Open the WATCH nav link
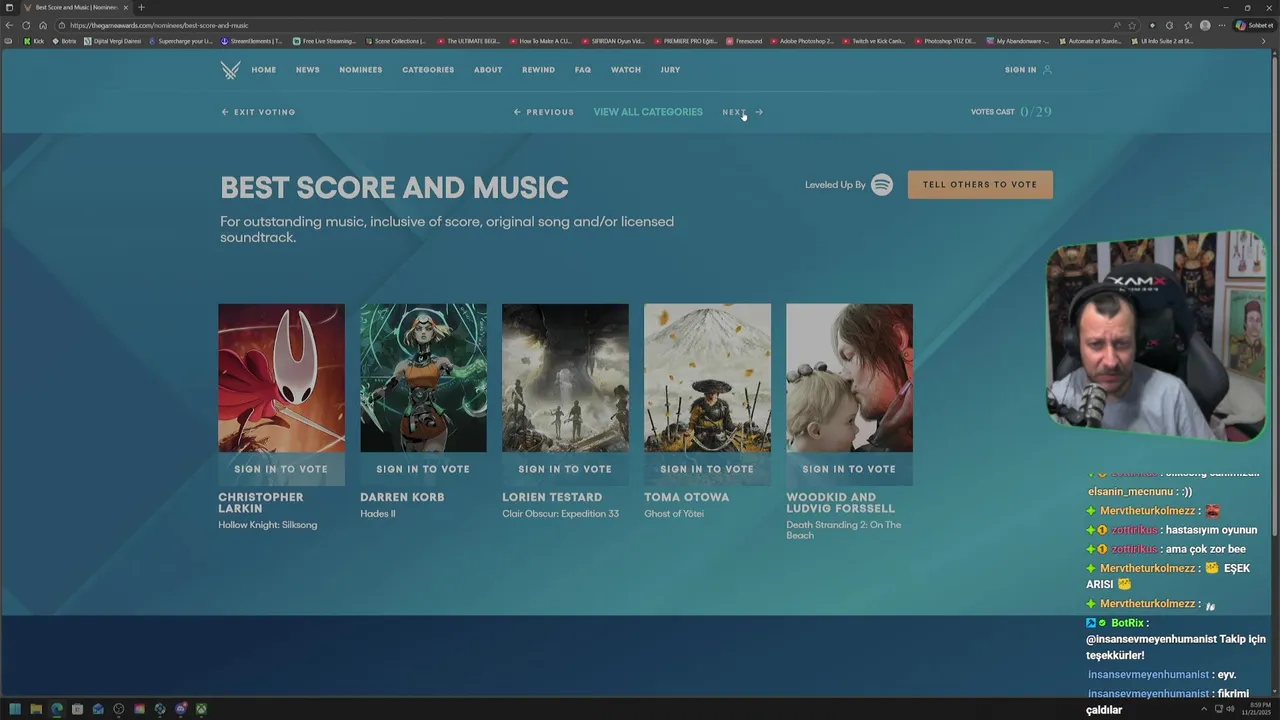1280x720 pixels. (626, 70)
